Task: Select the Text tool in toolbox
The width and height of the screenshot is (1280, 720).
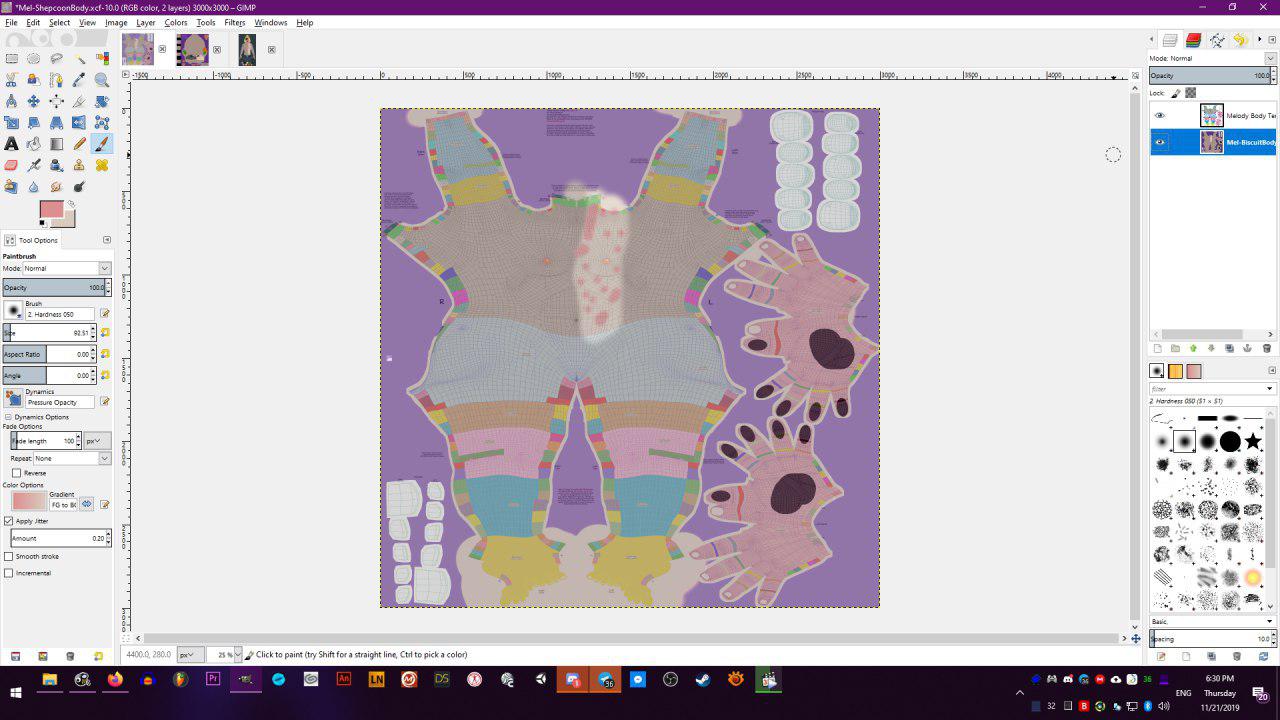Action: pyautogui.click(x=12, y=144)
